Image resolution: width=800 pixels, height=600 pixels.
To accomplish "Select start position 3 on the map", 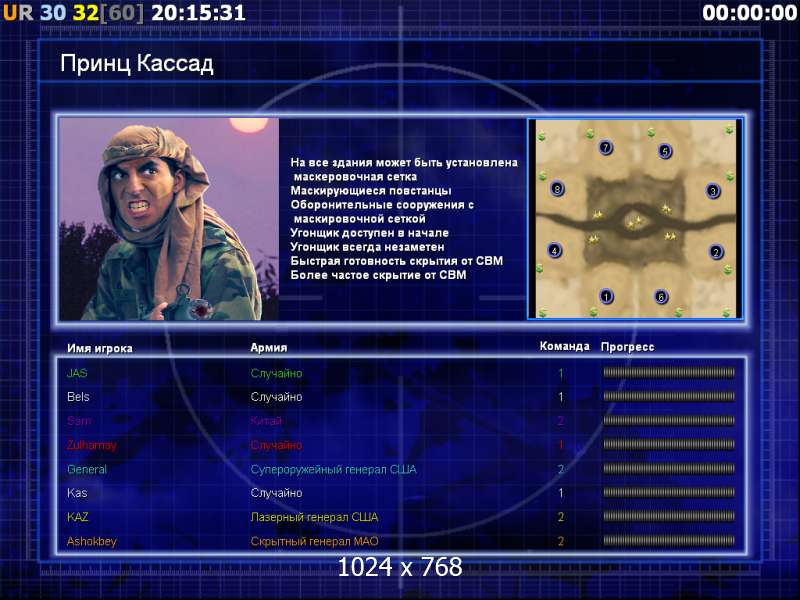I will pos(713,191).
